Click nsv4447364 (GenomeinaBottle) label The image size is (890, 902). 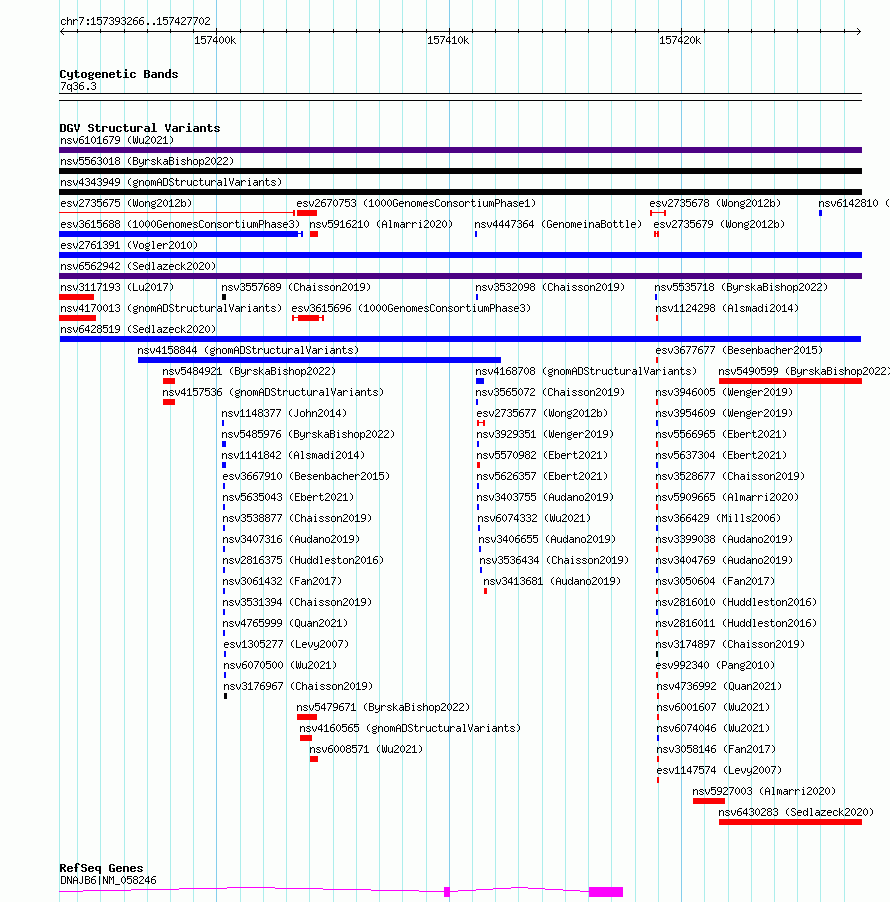click(558, 224)
